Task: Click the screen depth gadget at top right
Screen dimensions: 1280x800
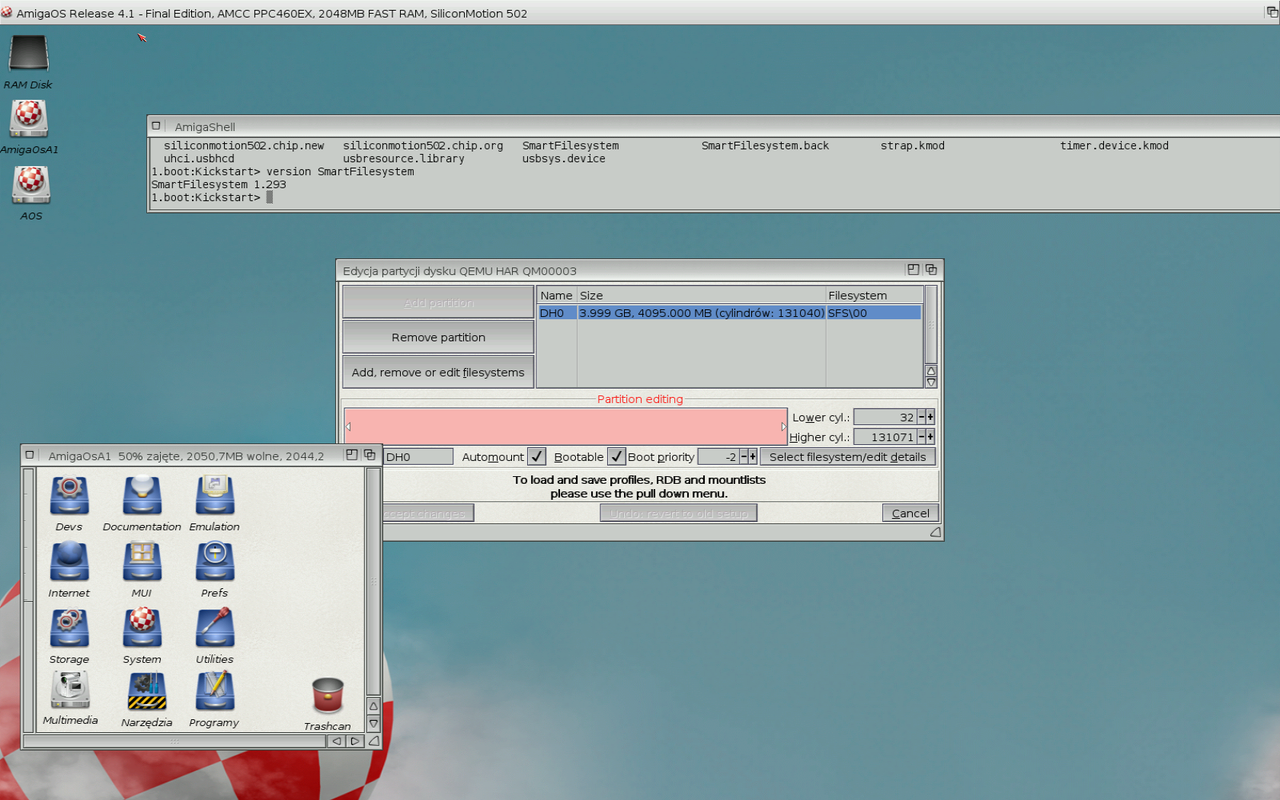Action: tap(1272, 12)
